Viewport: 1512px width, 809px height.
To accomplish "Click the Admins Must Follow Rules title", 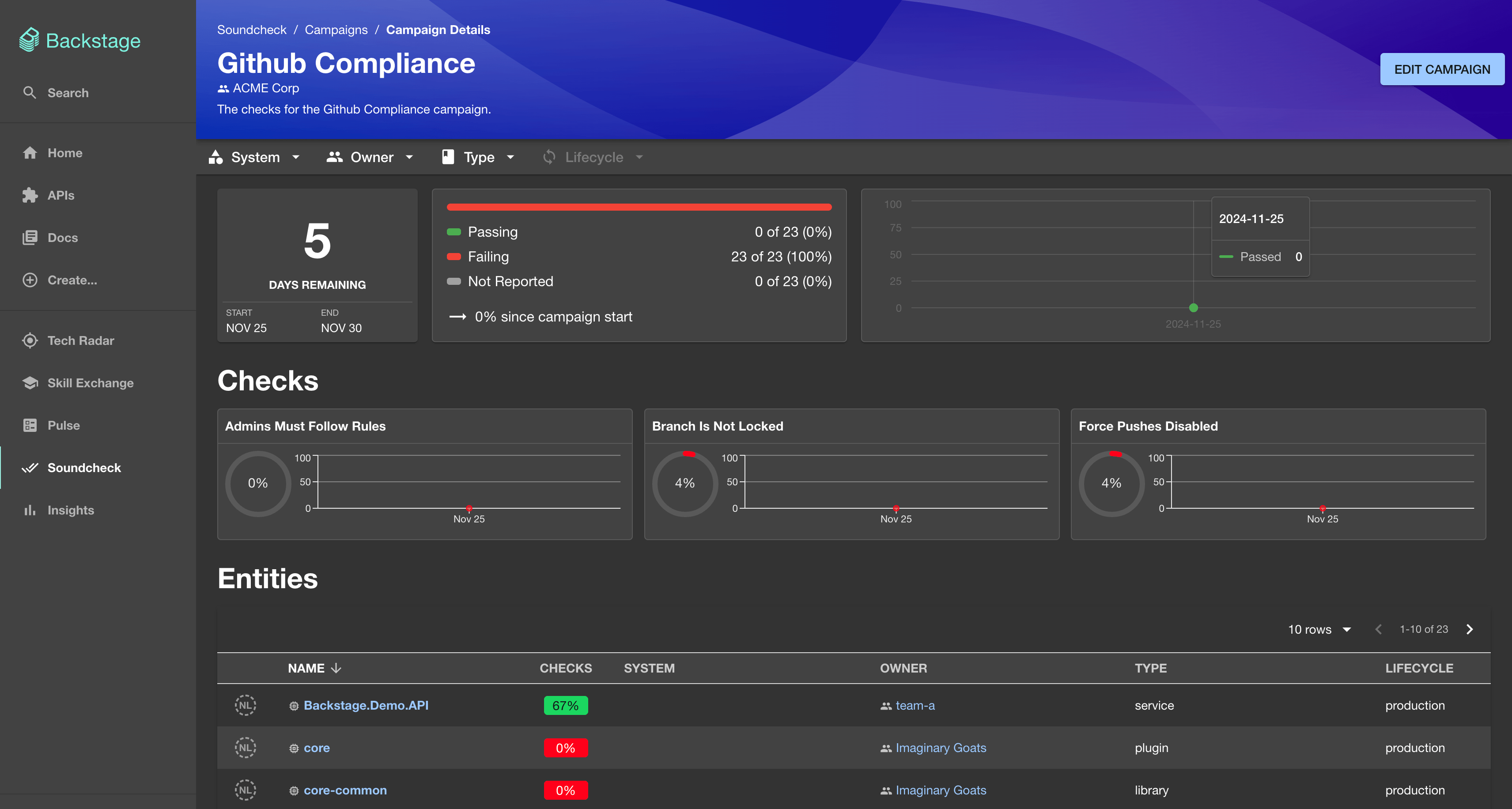I will tap(305, 426).
